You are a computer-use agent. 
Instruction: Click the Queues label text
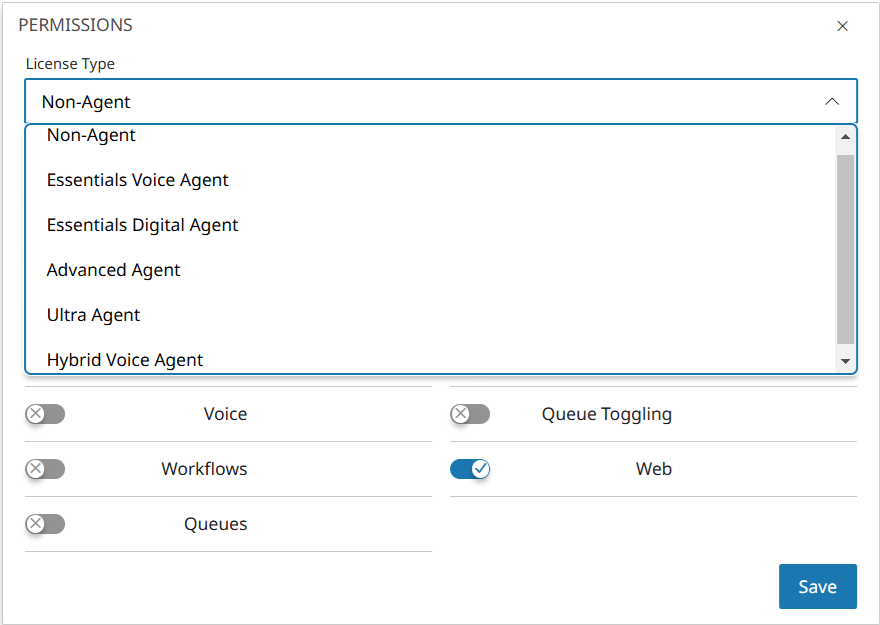click(x=216, y=524)
